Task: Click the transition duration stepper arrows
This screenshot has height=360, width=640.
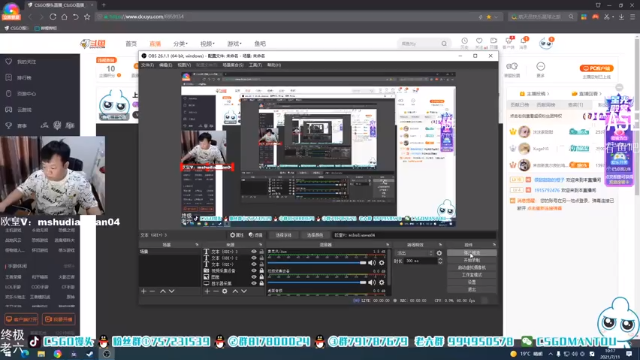Action: pos(440,261)
